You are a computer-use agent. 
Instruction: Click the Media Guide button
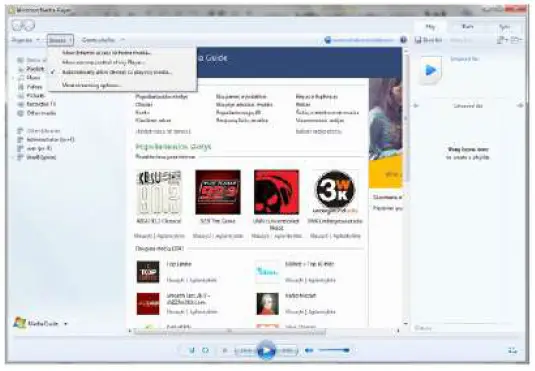(x=43, y=323)
